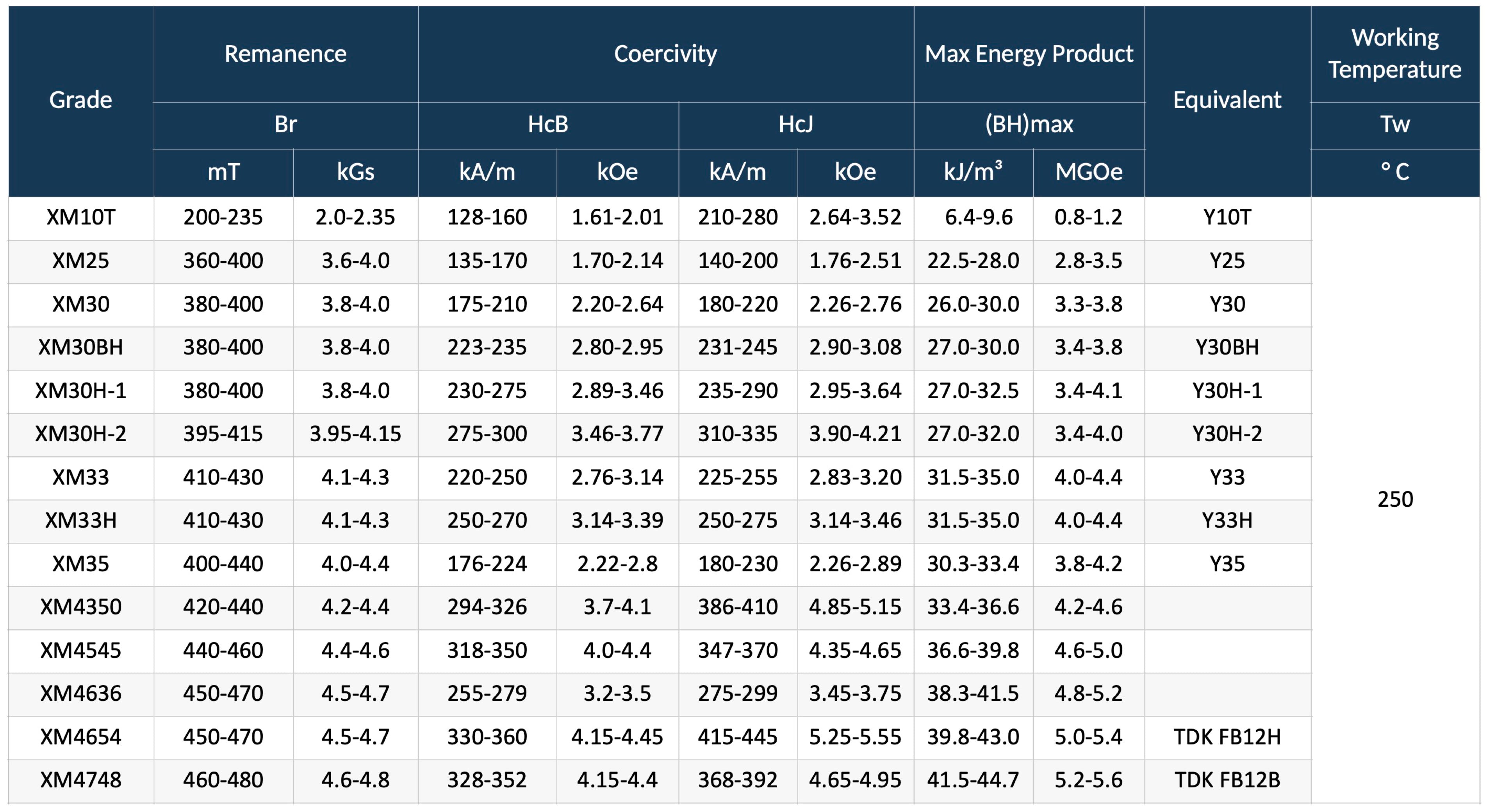The image size is (1487, 812).
Task: Select the MGOe unit header
Action: tap(1088, 172)
